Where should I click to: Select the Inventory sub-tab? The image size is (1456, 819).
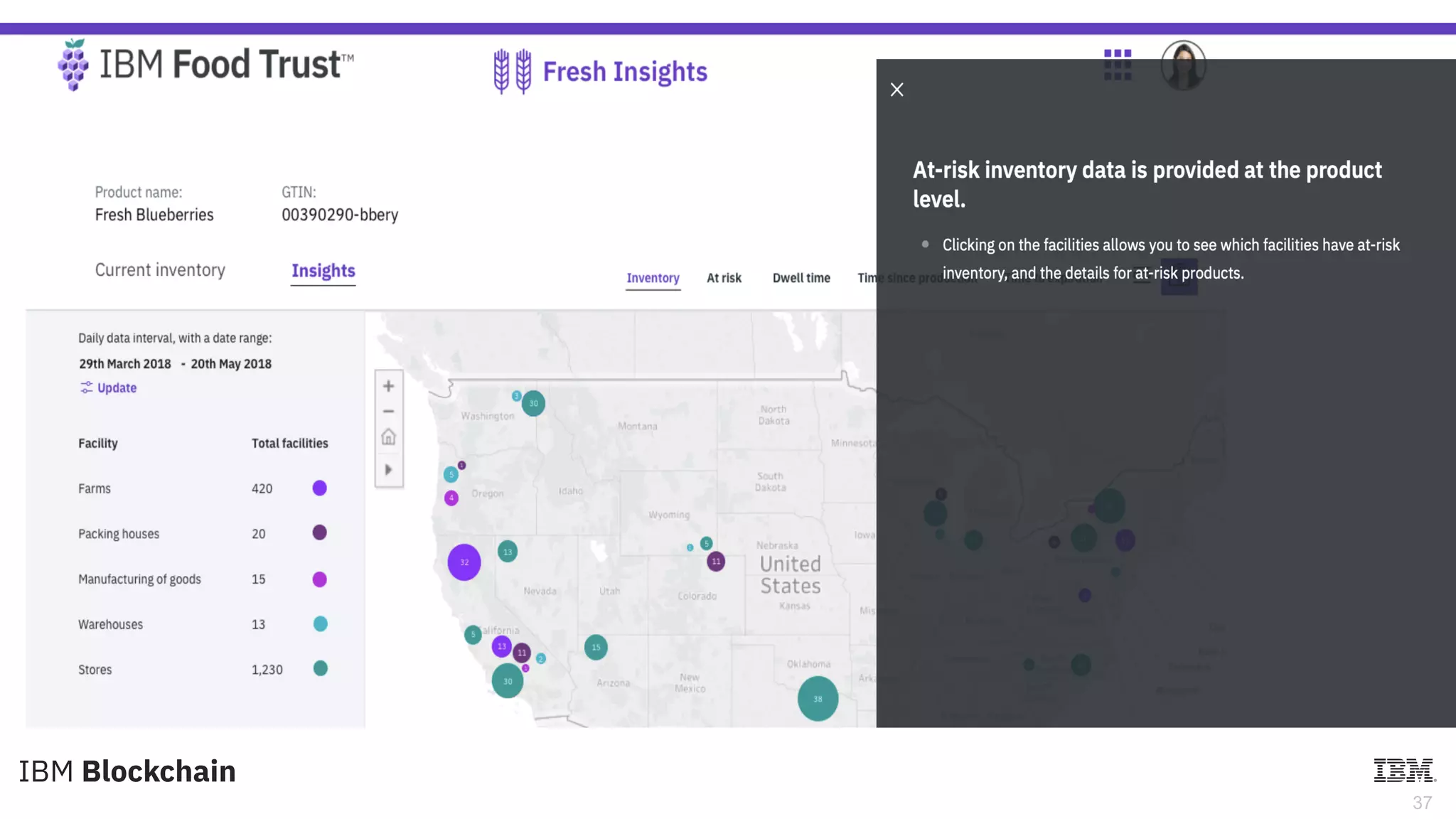pyautogui.click(x=653, y=278)
